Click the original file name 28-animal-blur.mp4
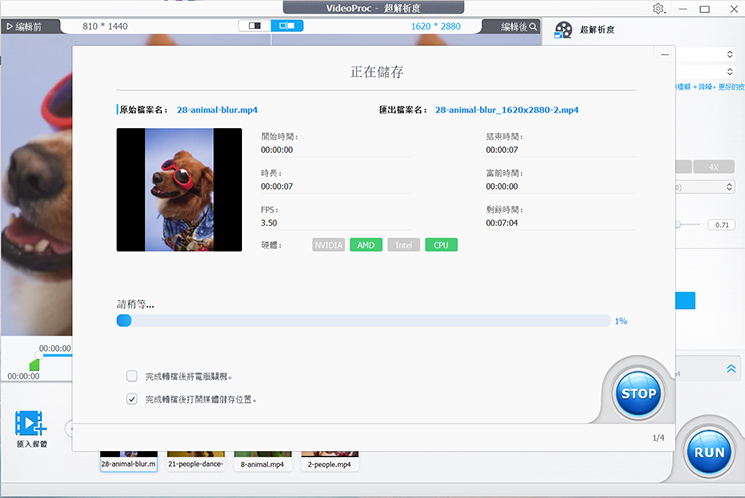This screenshot has width=745, height=498. [217, 110]
